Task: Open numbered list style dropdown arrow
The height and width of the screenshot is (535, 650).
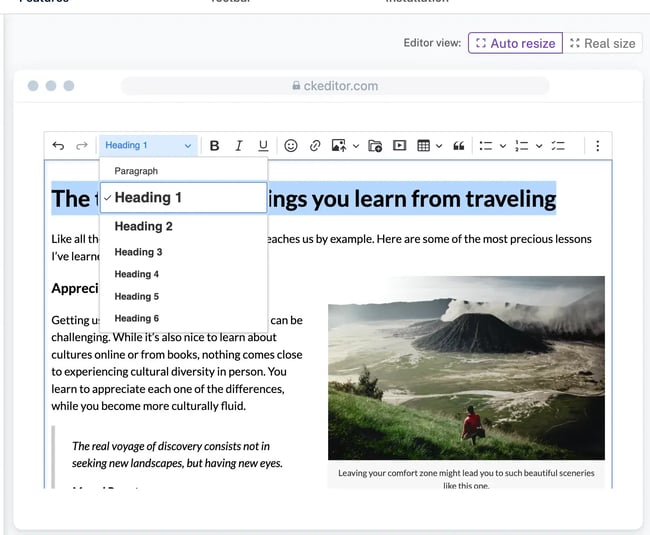Action: point(539,146)
